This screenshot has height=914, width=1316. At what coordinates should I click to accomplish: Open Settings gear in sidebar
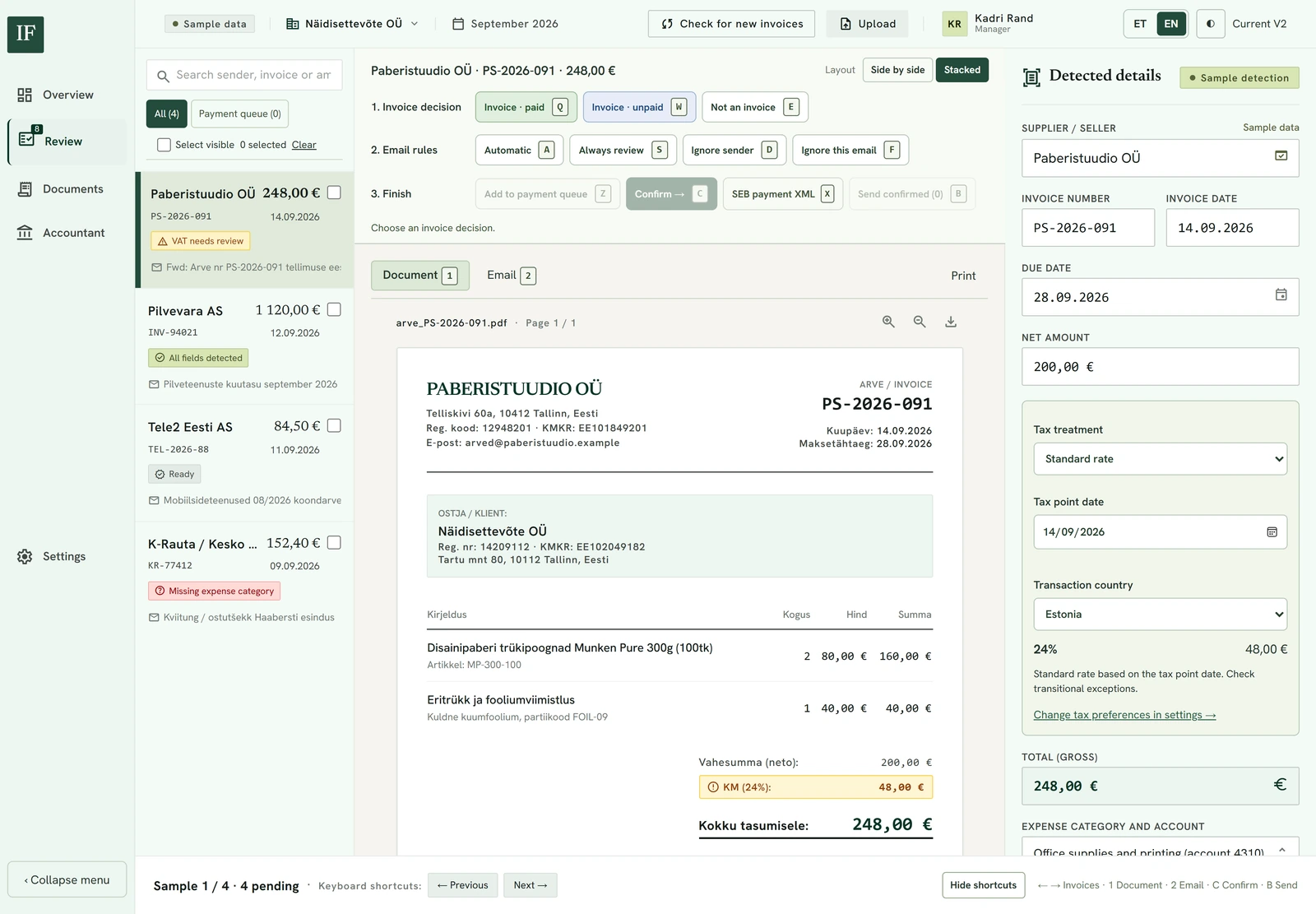coord(25,557)
